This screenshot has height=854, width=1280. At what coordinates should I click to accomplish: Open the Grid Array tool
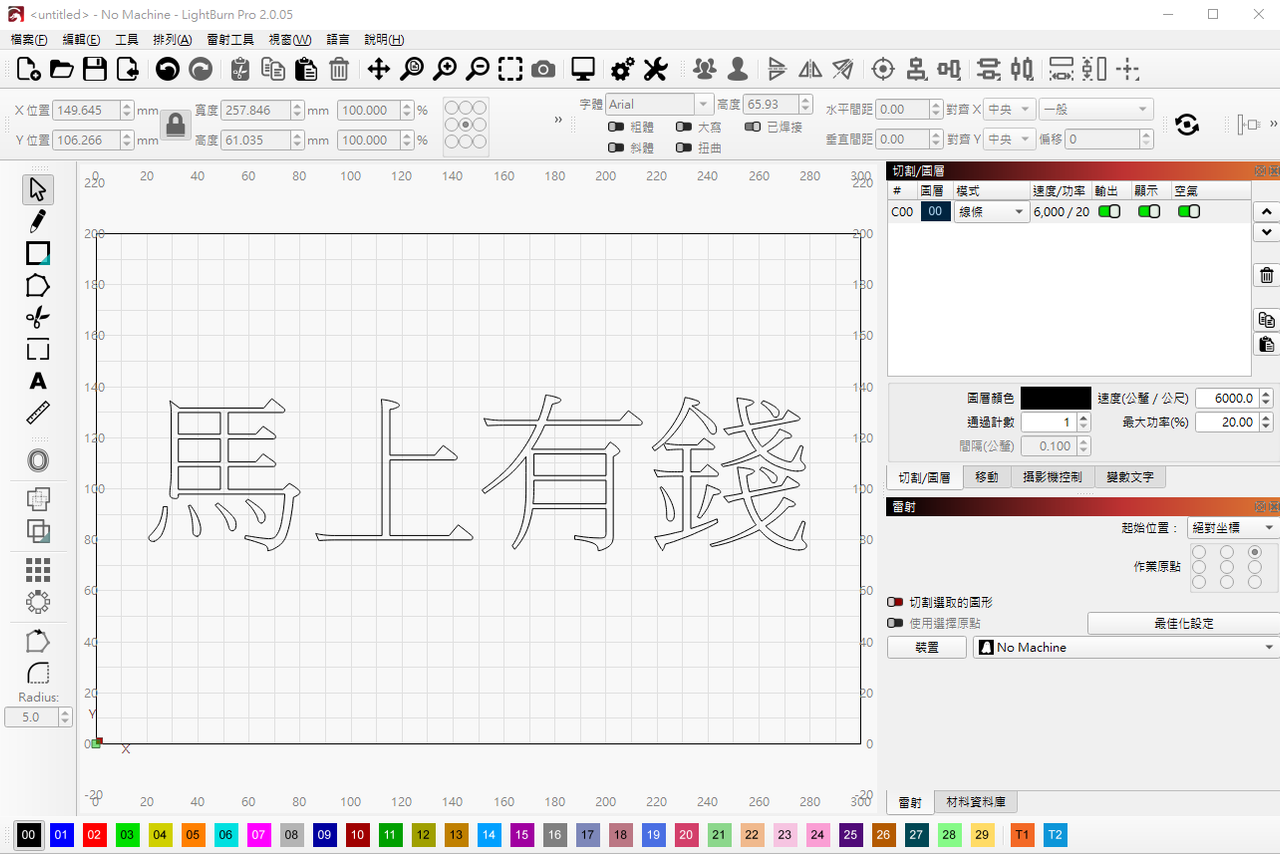coord(38,570)
